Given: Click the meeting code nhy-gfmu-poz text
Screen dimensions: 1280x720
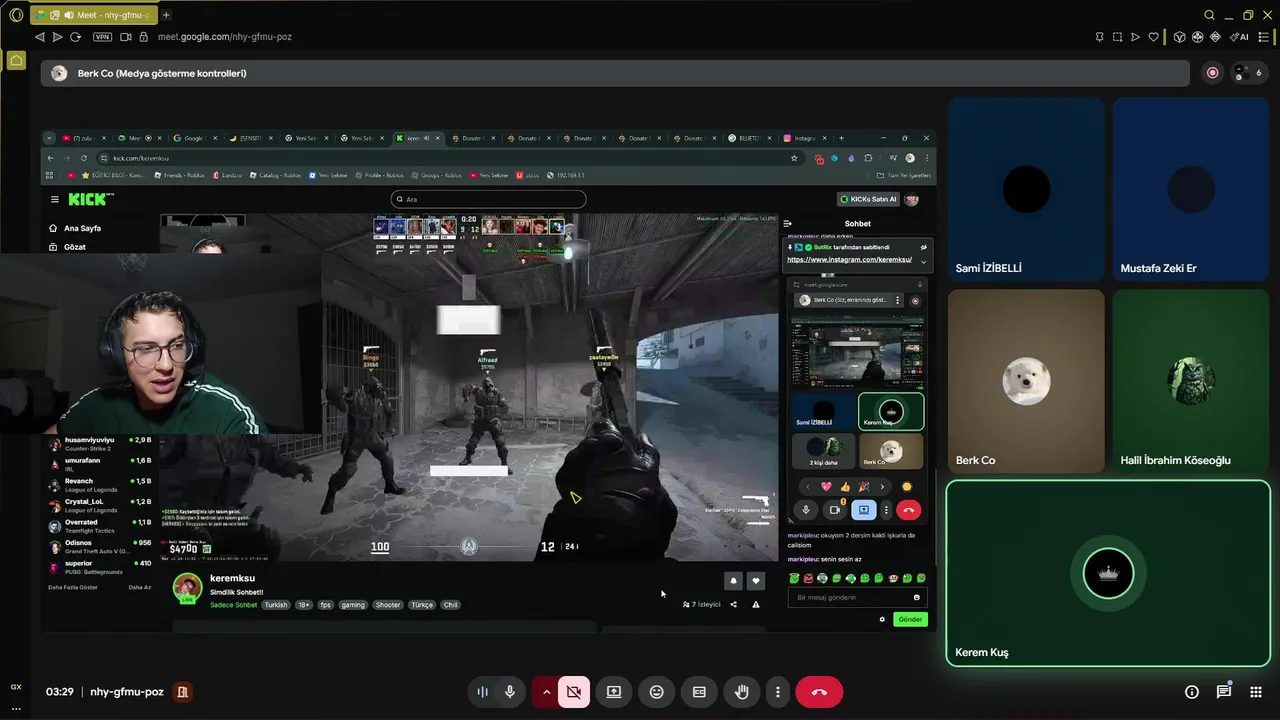Looking at the screenshot, I should [x=127, y=692].
